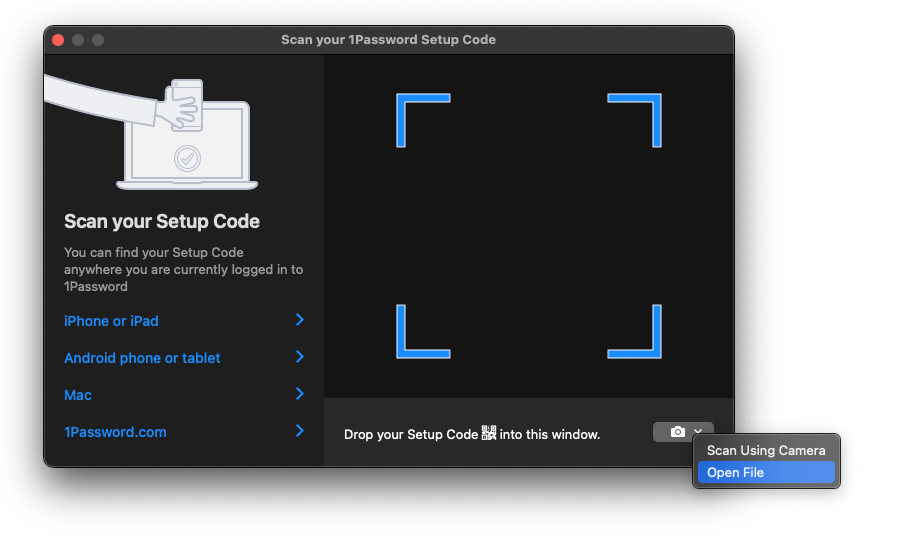897x549 pixels.
Task: Click the 'You can find your Setup Code' description
Action: point(184,269)
